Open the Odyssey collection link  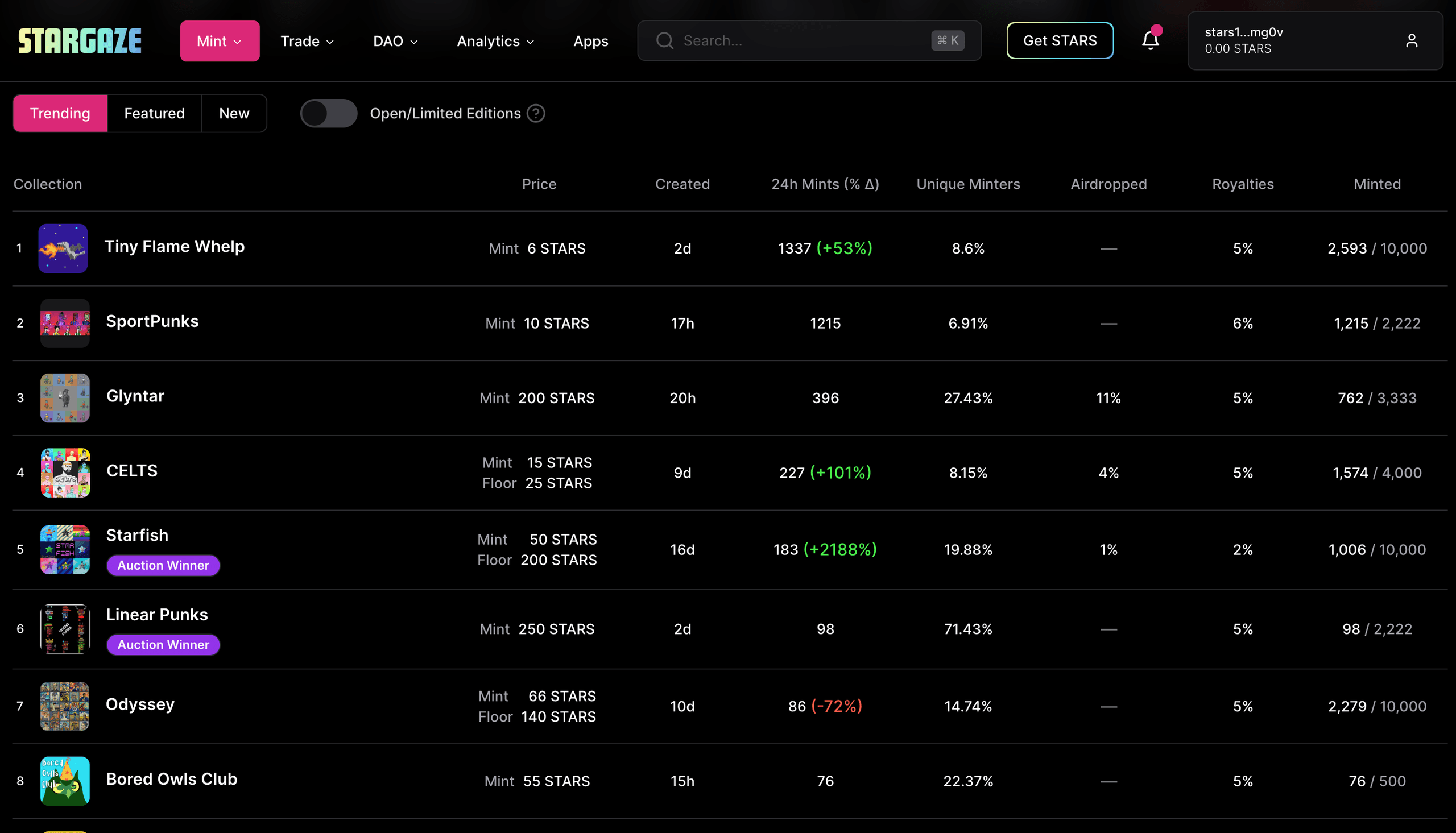(140, 704)
